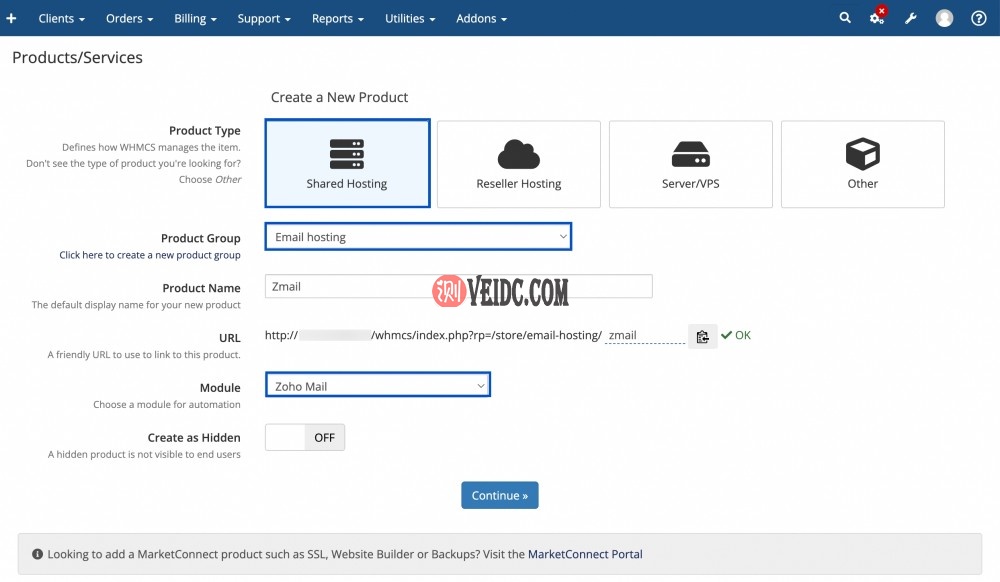The width and height of the screenshot is (1000, 582).
Task: Select the Other product type
Action: [862, 164]
